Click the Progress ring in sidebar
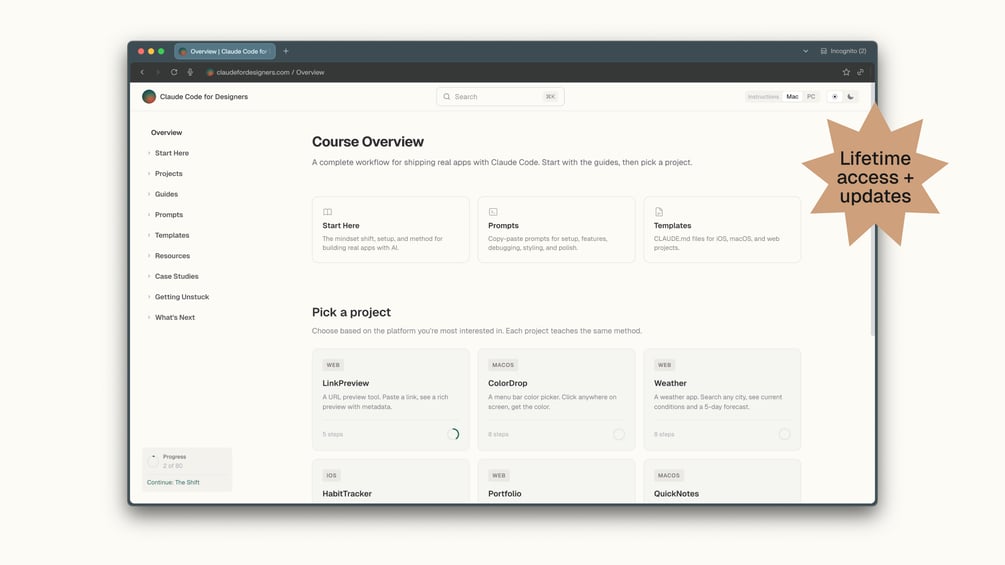Screen dimensions: 1005x565 point(153,461)
